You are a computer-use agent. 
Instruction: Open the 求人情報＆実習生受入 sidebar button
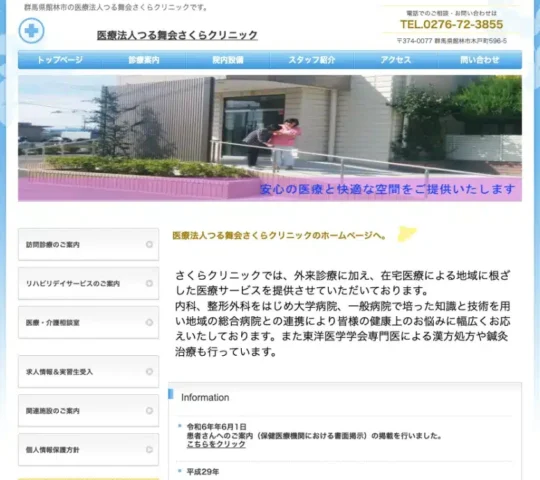coord(89,372)
